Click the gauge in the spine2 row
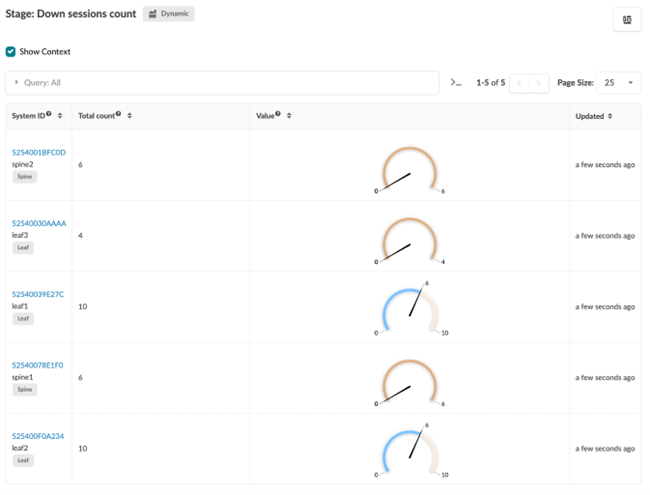 (410, 170)
